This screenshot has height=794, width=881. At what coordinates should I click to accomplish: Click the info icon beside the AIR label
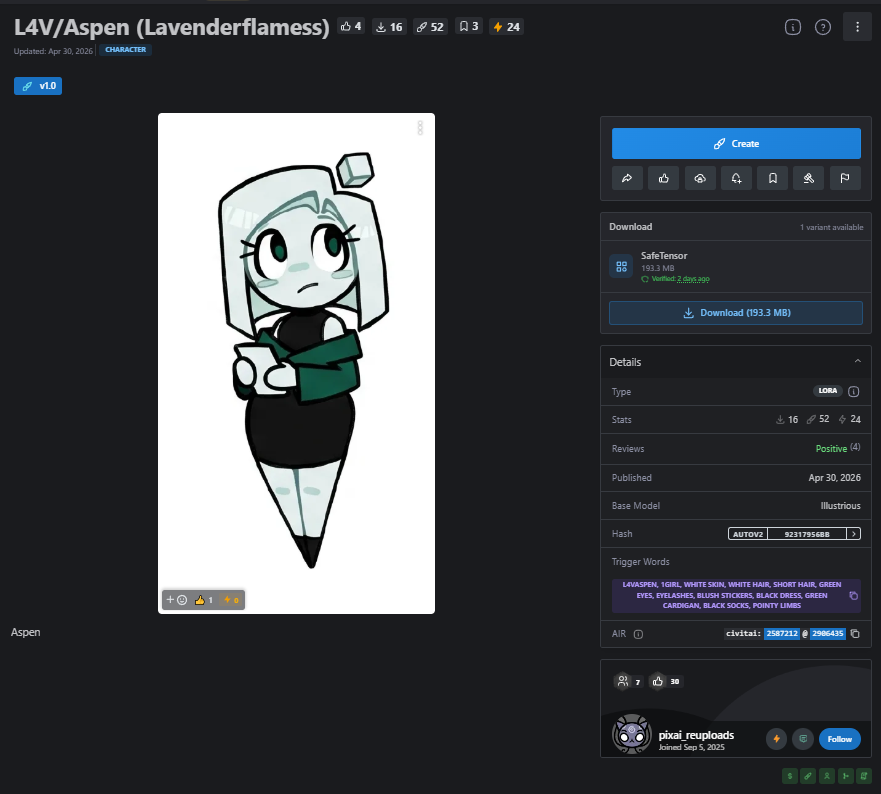[x=638, y=634]
